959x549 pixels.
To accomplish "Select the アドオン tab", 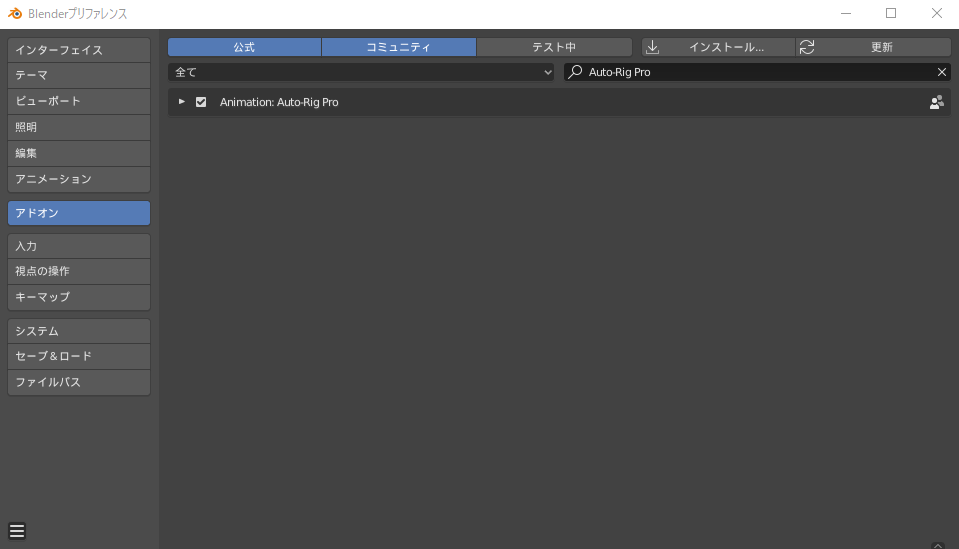I will (79, 213).
